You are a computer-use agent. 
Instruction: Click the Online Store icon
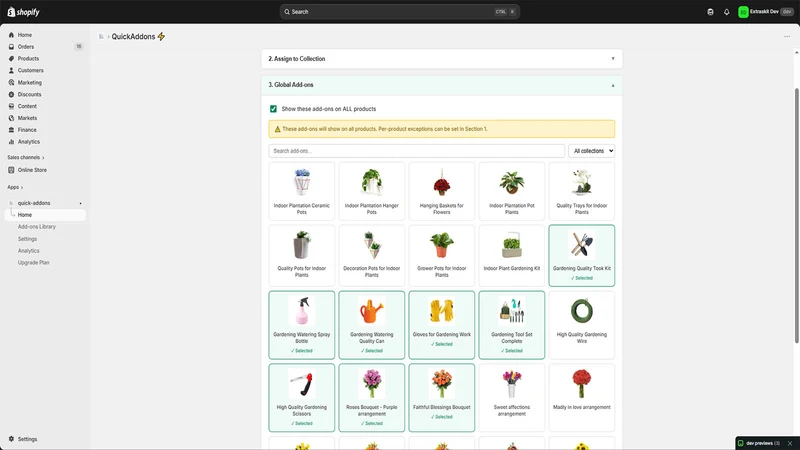coord(11,170)
